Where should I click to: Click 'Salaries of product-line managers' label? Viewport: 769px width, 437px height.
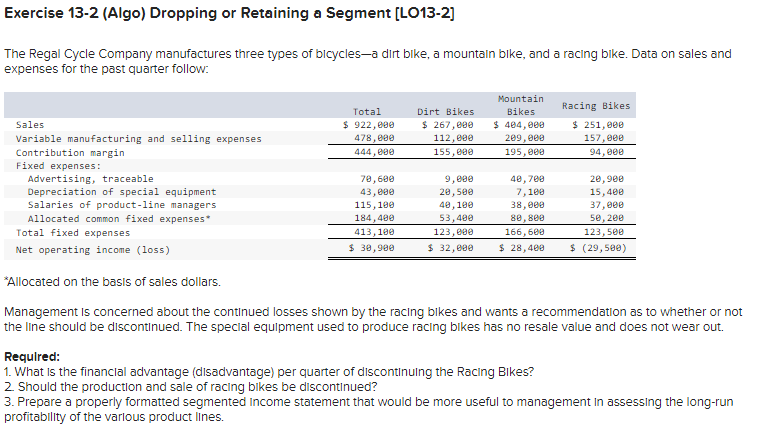point(122,205)
